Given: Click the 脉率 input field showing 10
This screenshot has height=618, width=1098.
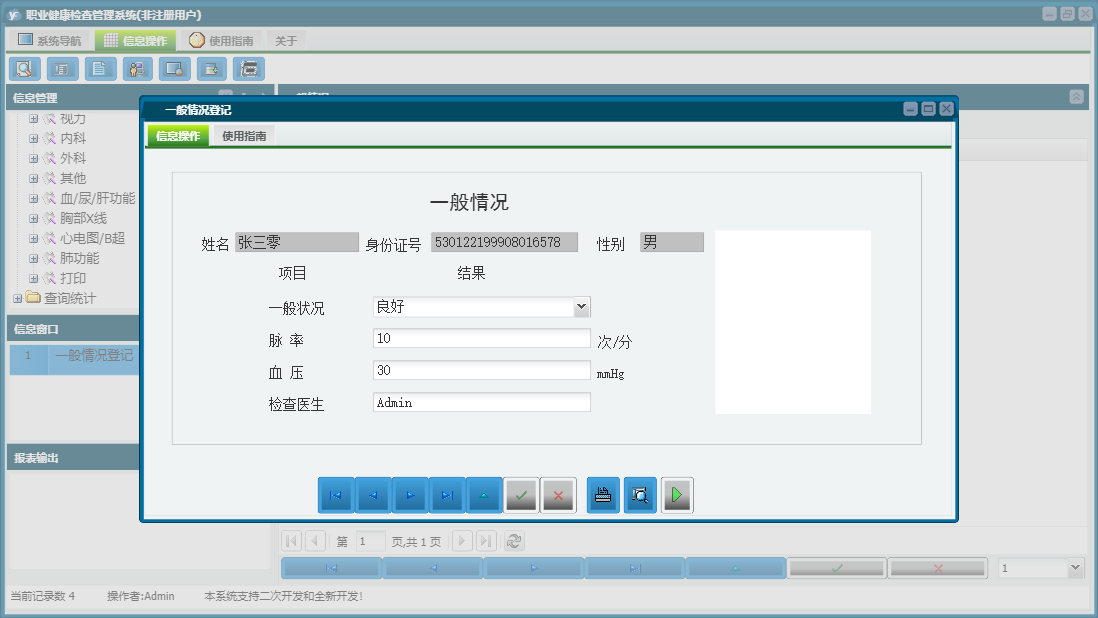Looking at the screenshot, I should click(480, 338).
